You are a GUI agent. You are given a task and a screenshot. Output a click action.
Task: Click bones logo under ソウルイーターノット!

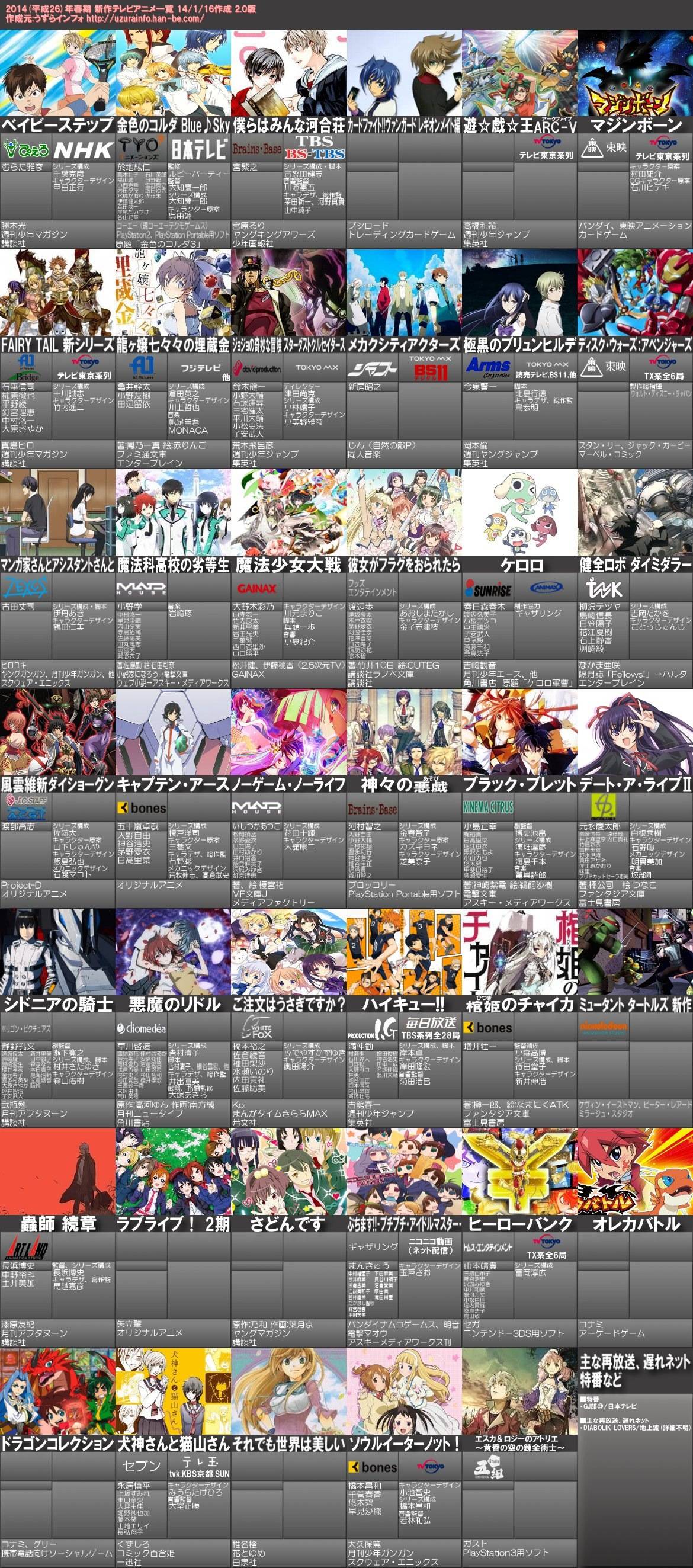click(x=373, y=1467)
